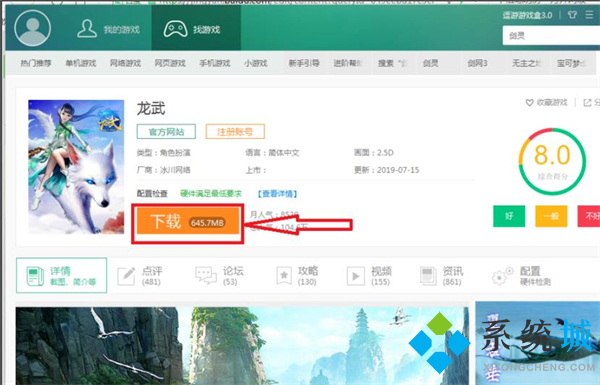Image resolution: width=600 pixels, height=385 pixels.
Task: Open the 进阶帮助 tab
Action: tap(347, 64)
